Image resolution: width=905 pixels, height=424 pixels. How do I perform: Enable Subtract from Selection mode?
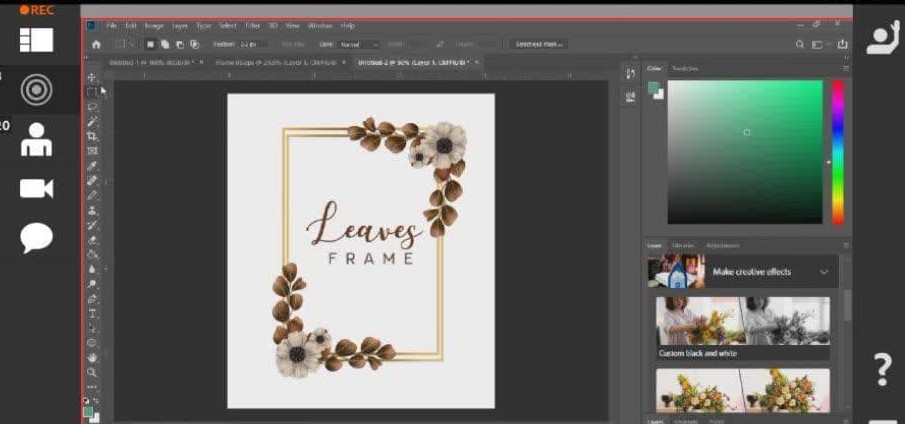pos(179,44)
